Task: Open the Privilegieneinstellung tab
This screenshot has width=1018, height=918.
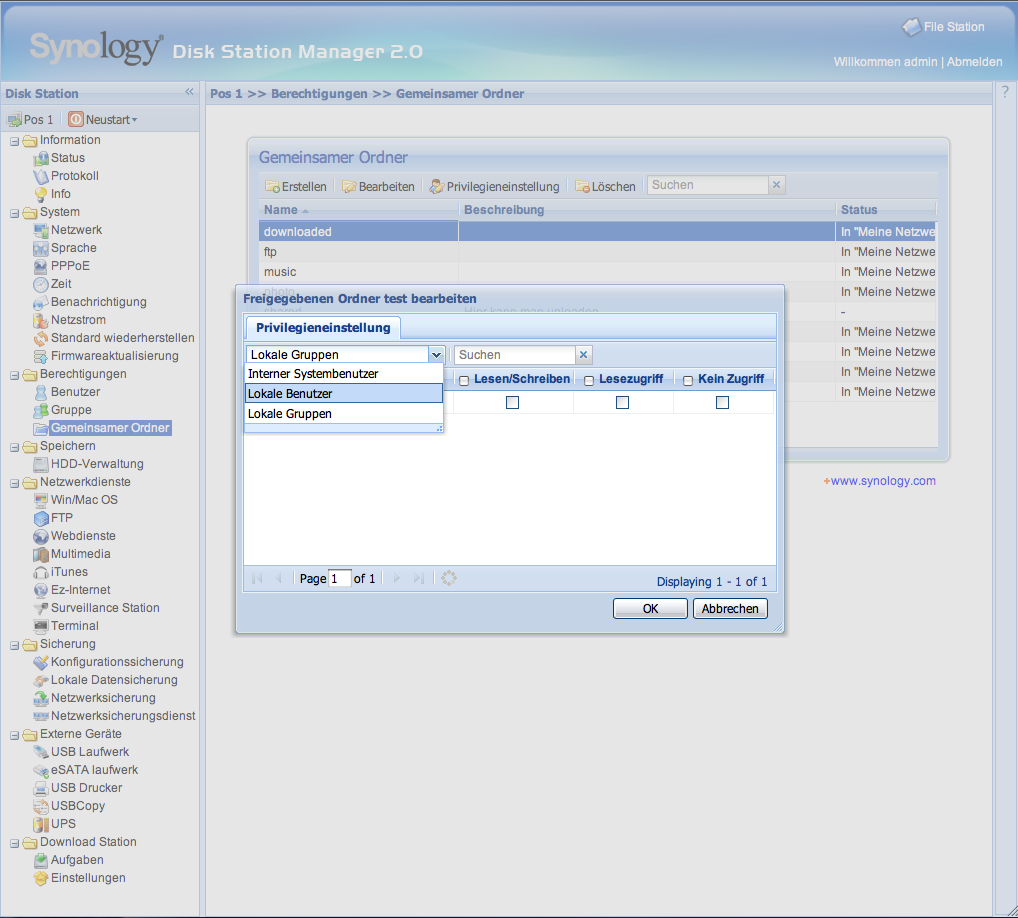Action: [323, 328]
